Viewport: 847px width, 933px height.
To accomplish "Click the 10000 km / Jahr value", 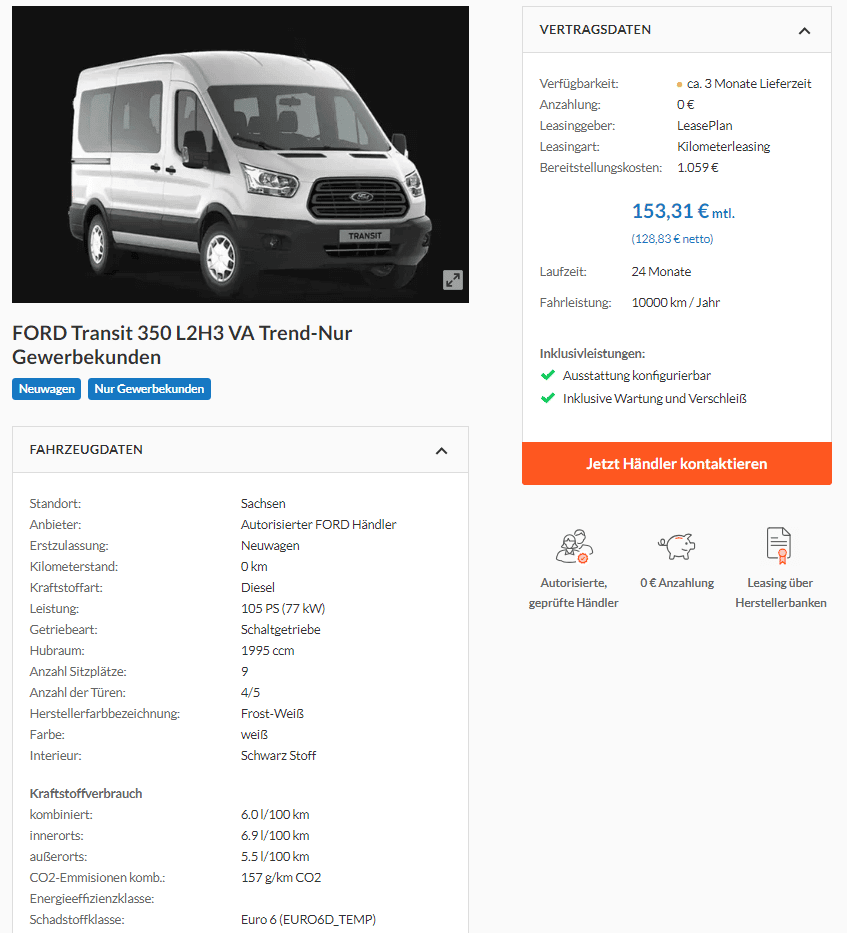I will (676, 303).
